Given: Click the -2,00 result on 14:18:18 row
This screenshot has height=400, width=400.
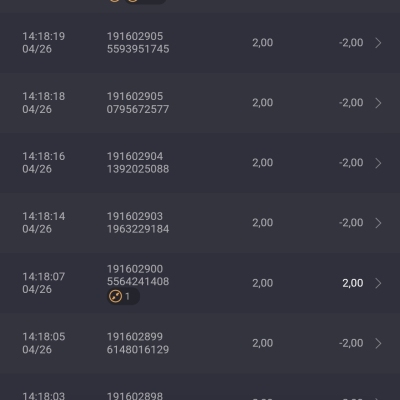Looking at the screenshot, I should tap(351, 103).
